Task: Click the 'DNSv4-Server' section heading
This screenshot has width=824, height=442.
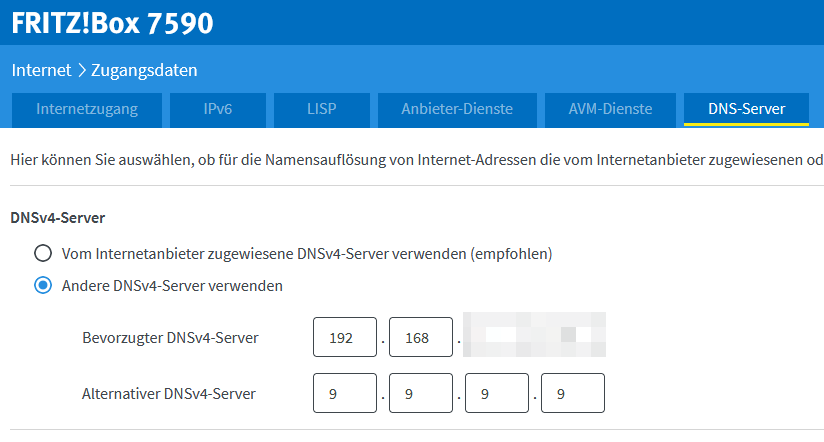Action: pyautogui.click(x=58, y=218)
